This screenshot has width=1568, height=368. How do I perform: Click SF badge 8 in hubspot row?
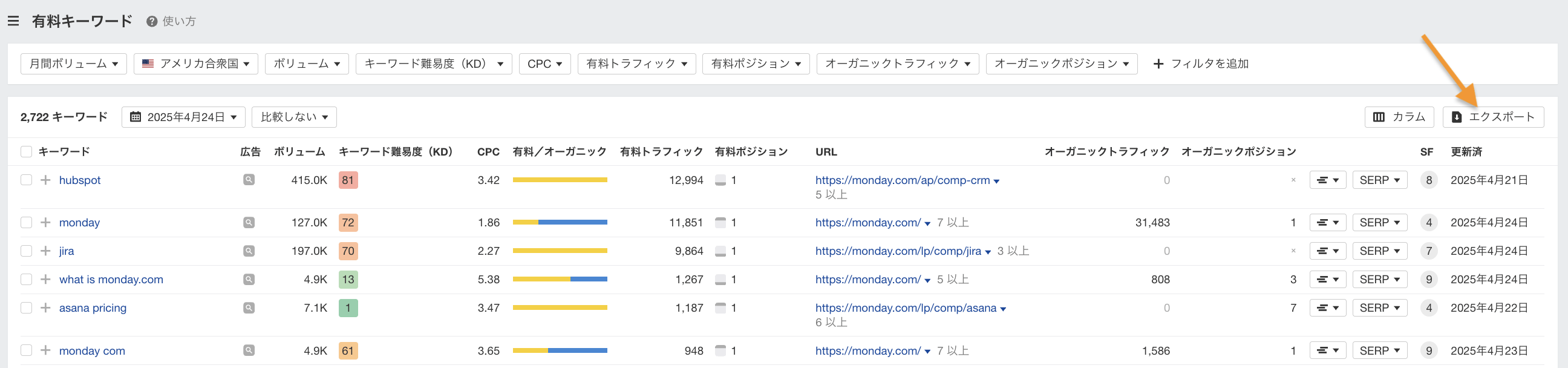[1429, 180]
